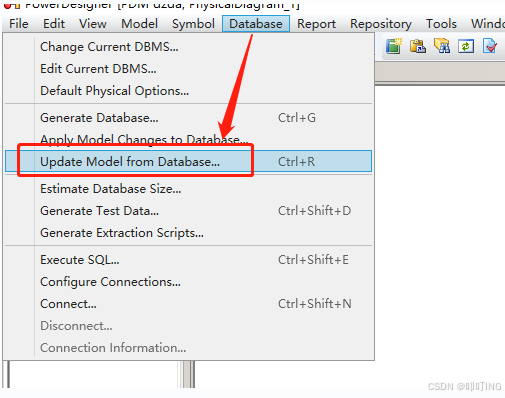Image resolution: width=505 pixels, height=398 pixels.
Task: Open the Tools menu
Action: coord(441,24)
